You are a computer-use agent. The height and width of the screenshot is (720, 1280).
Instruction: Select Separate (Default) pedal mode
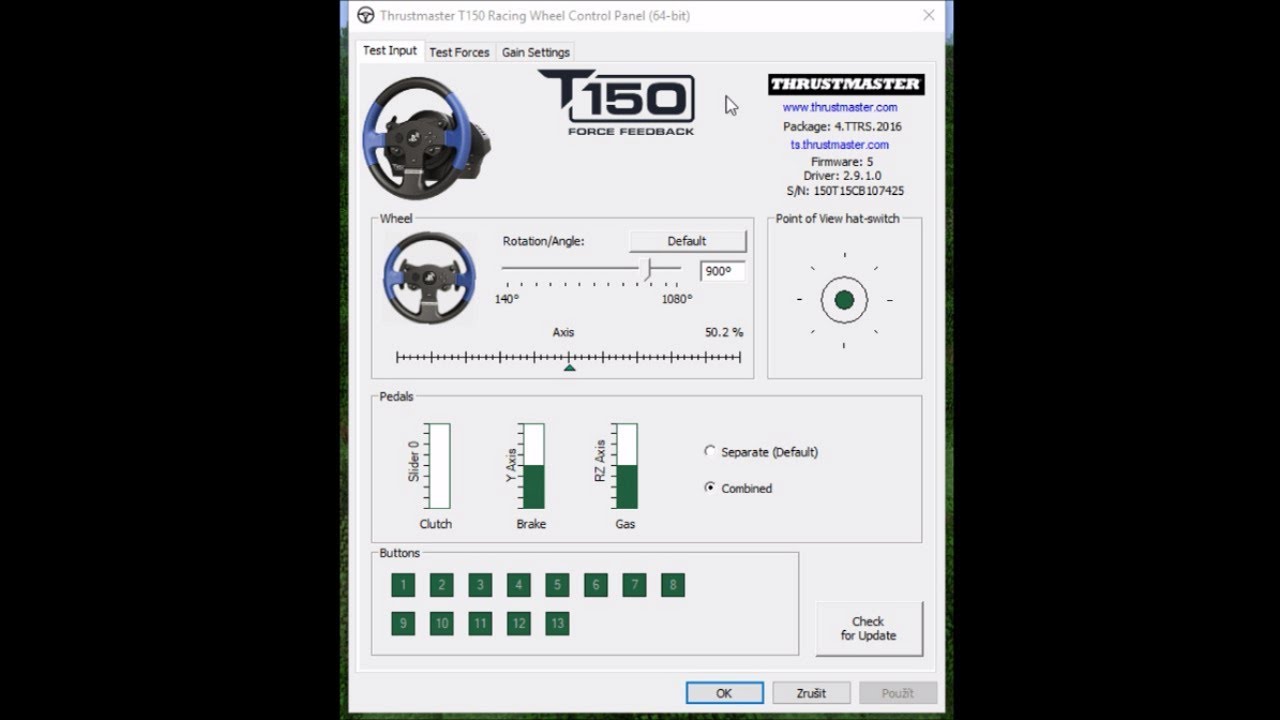click(x=761, y=452)
